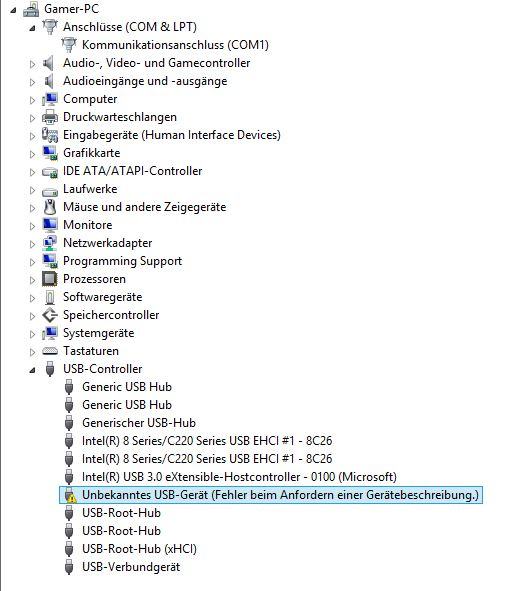Click the Laufwerke drive icon

click(x=50, y=191)
